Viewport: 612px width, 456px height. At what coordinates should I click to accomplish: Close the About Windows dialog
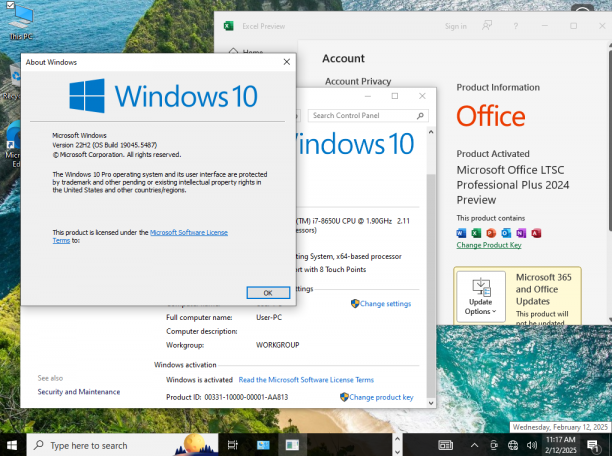click(x=286, y=62)
